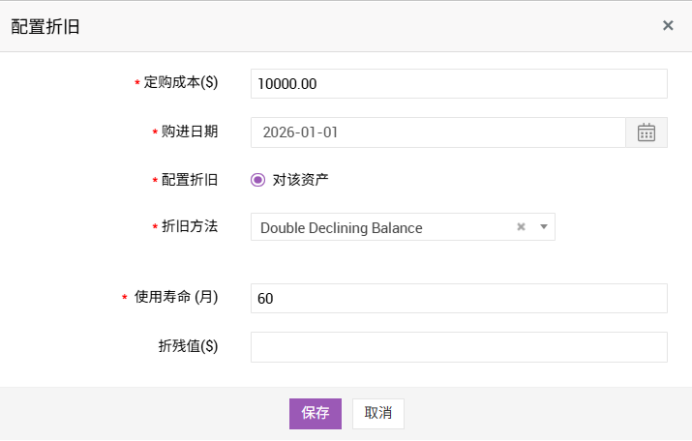This screenshot has width=692, height=441.
Task: Click the 配置折旧 dialog title
Action: [46, 27]
